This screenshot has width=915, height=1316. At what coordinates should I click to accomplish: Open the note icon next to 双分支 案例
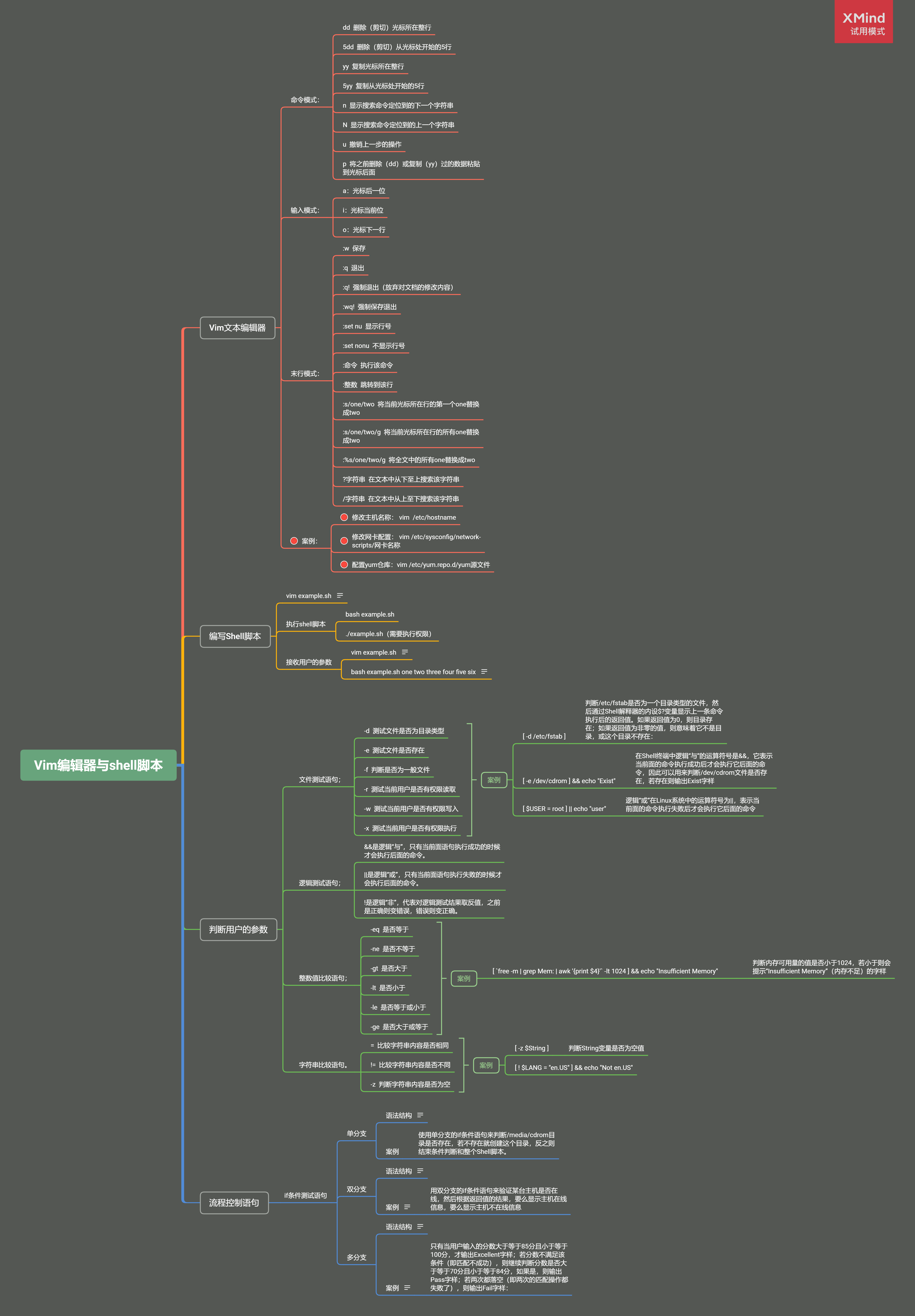click(407, 1207)
